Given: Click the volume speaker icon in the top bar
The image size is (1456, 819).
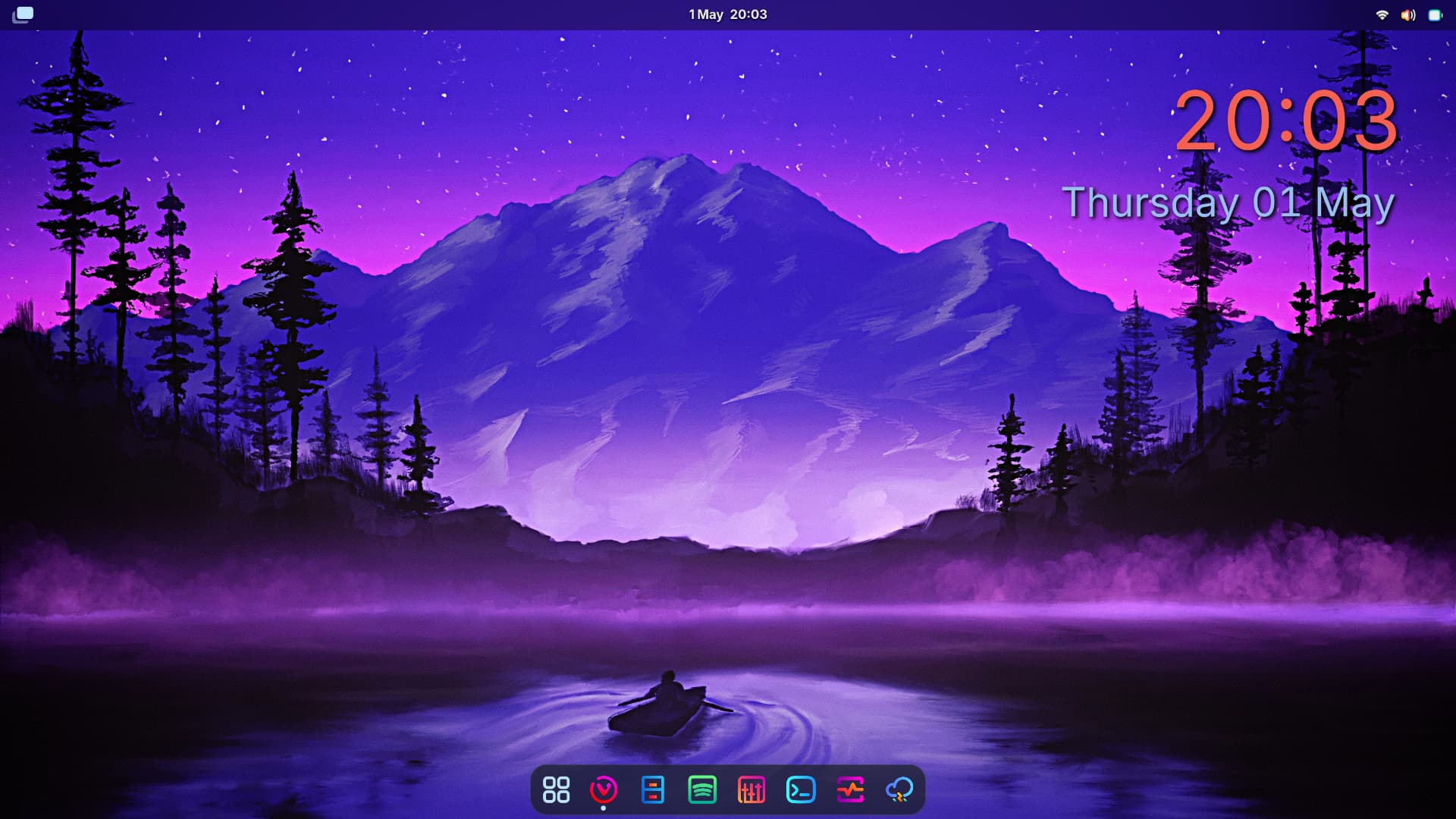Looking at the screenshot, I should (x=1408, y=14).
